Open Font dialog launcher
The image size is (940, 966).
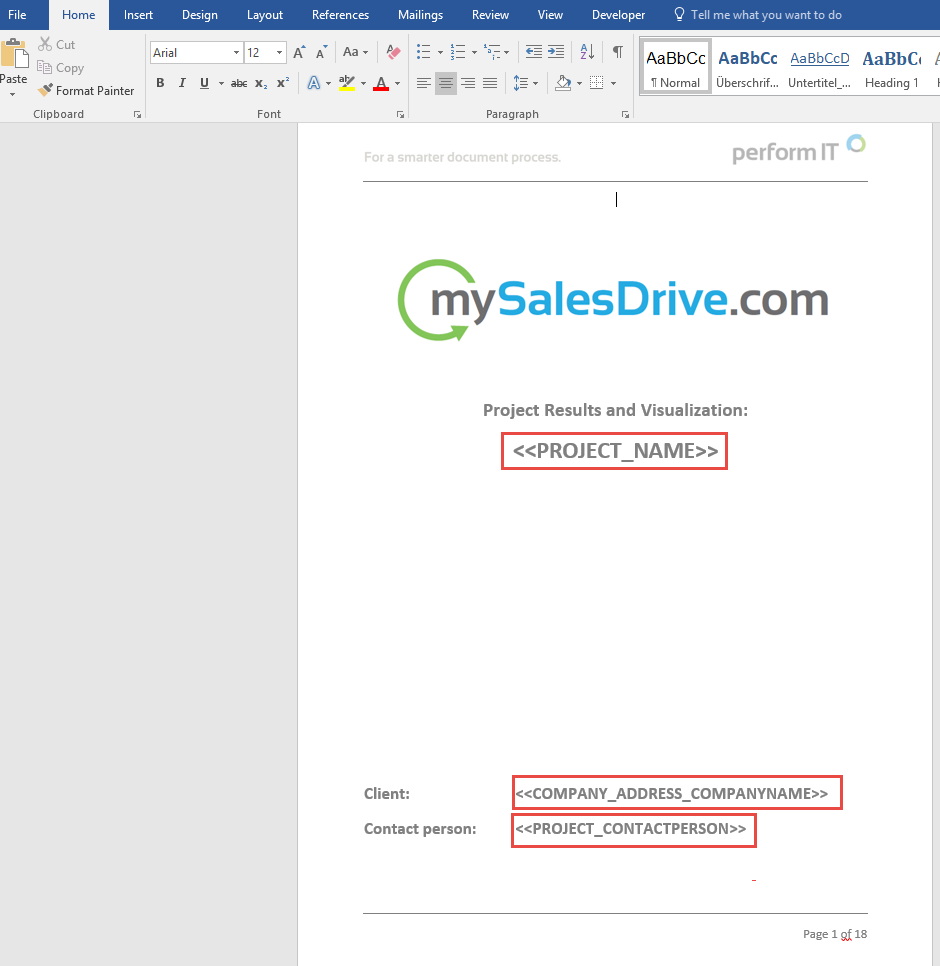400,115
